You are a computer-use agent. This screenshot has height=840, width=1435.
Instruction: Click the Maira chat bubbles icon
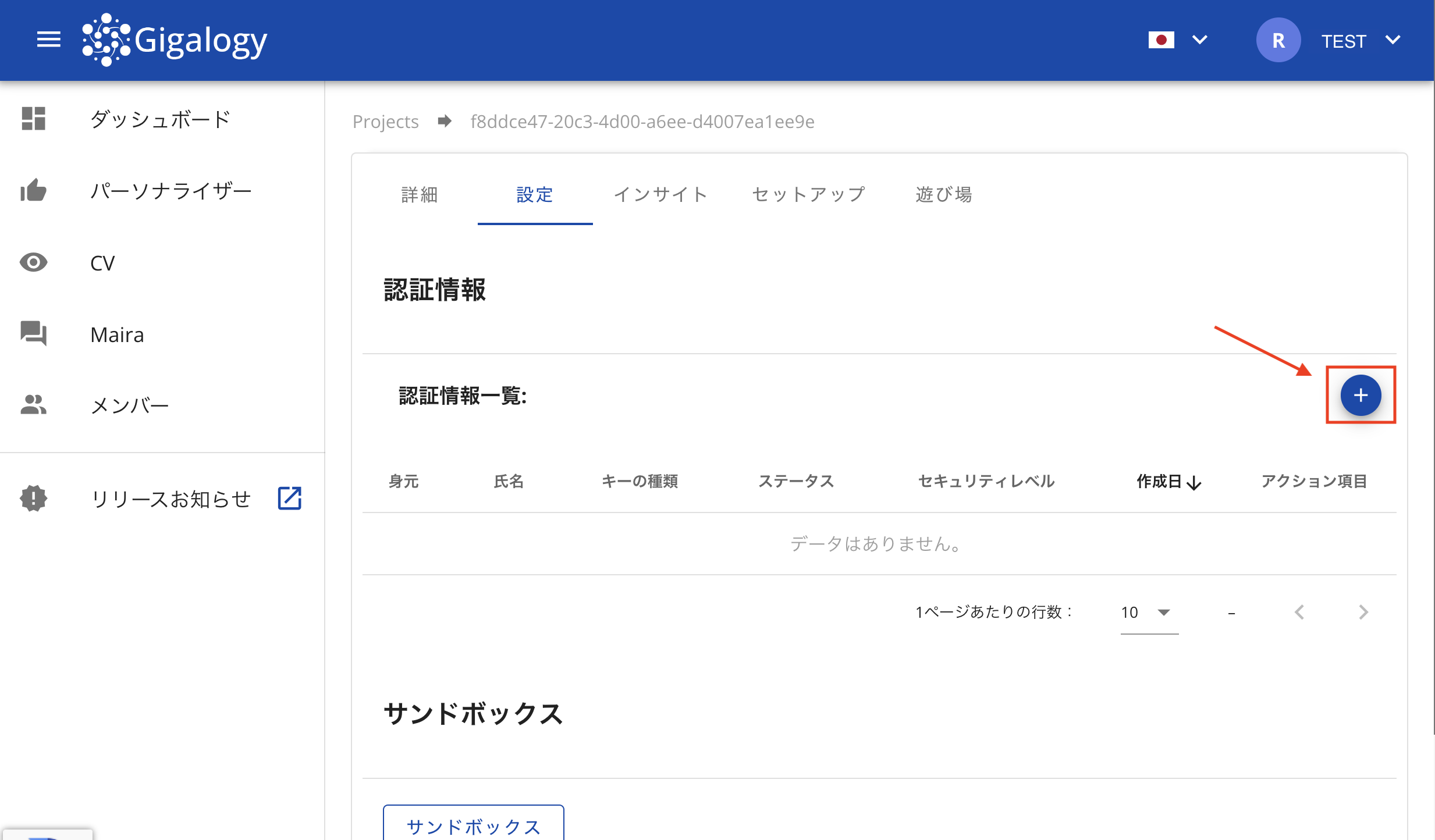[33, 333]
